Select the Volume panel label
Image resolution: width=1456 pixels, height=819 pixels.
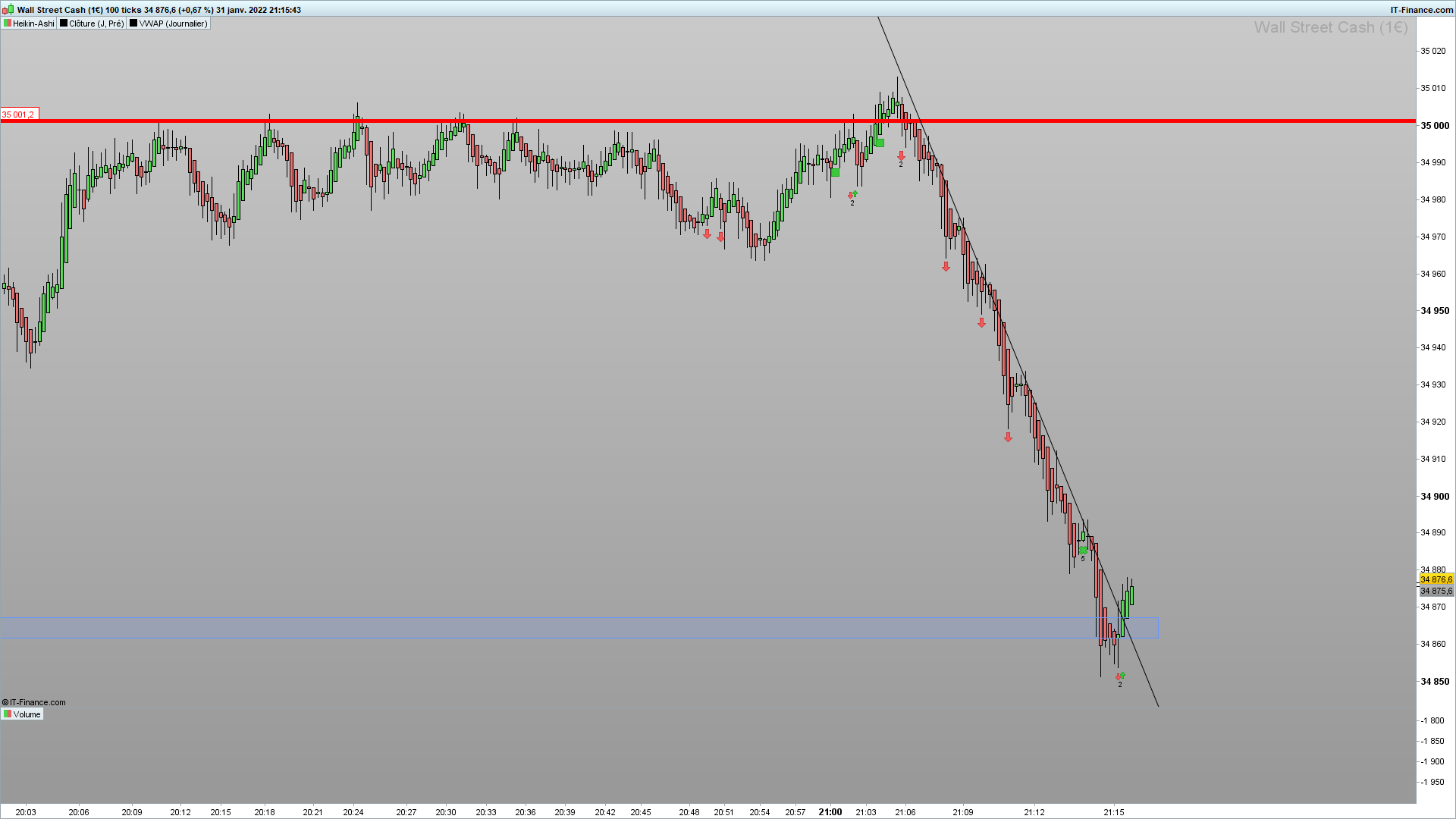pyautogui.click(x=27, y=714)
